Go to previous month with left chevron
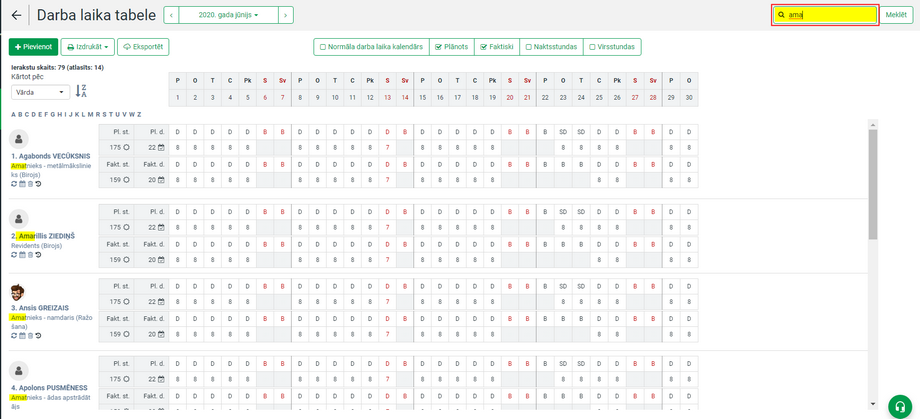The height and width of the screenshot is (419, 920). [171, 15]
